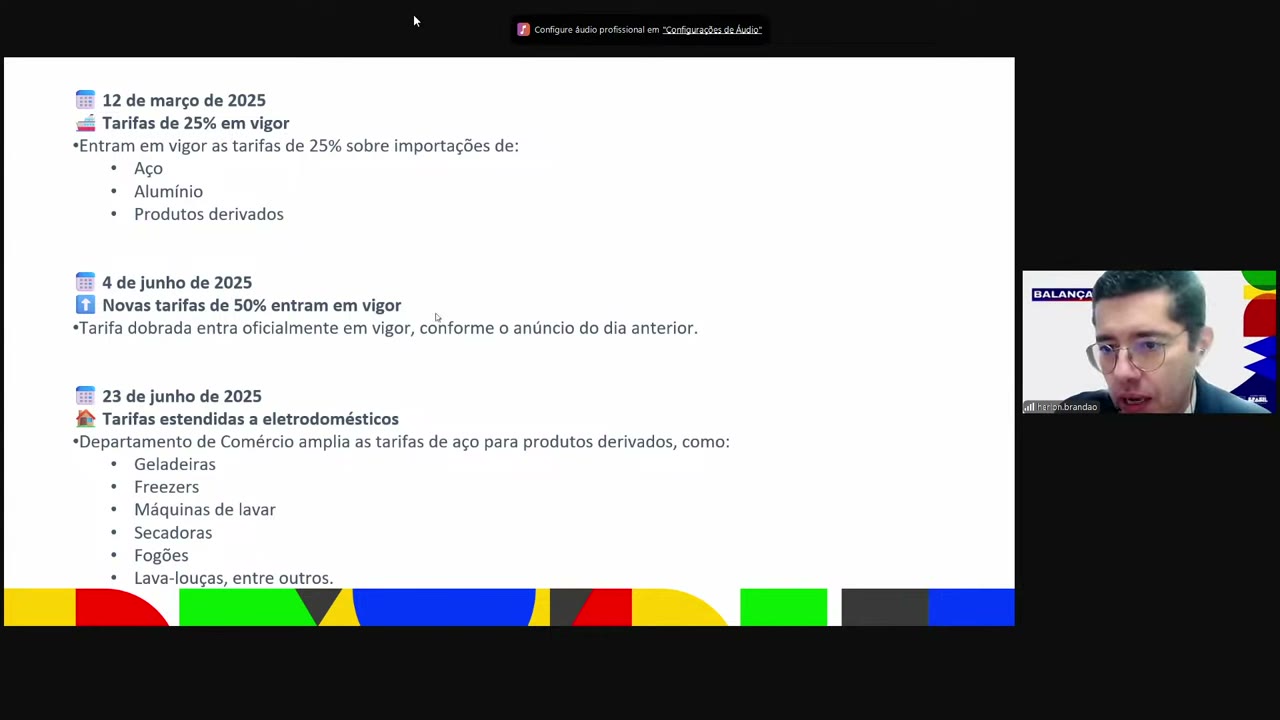Click the heading "12 de março de 2025"

[x=184, y=100]
